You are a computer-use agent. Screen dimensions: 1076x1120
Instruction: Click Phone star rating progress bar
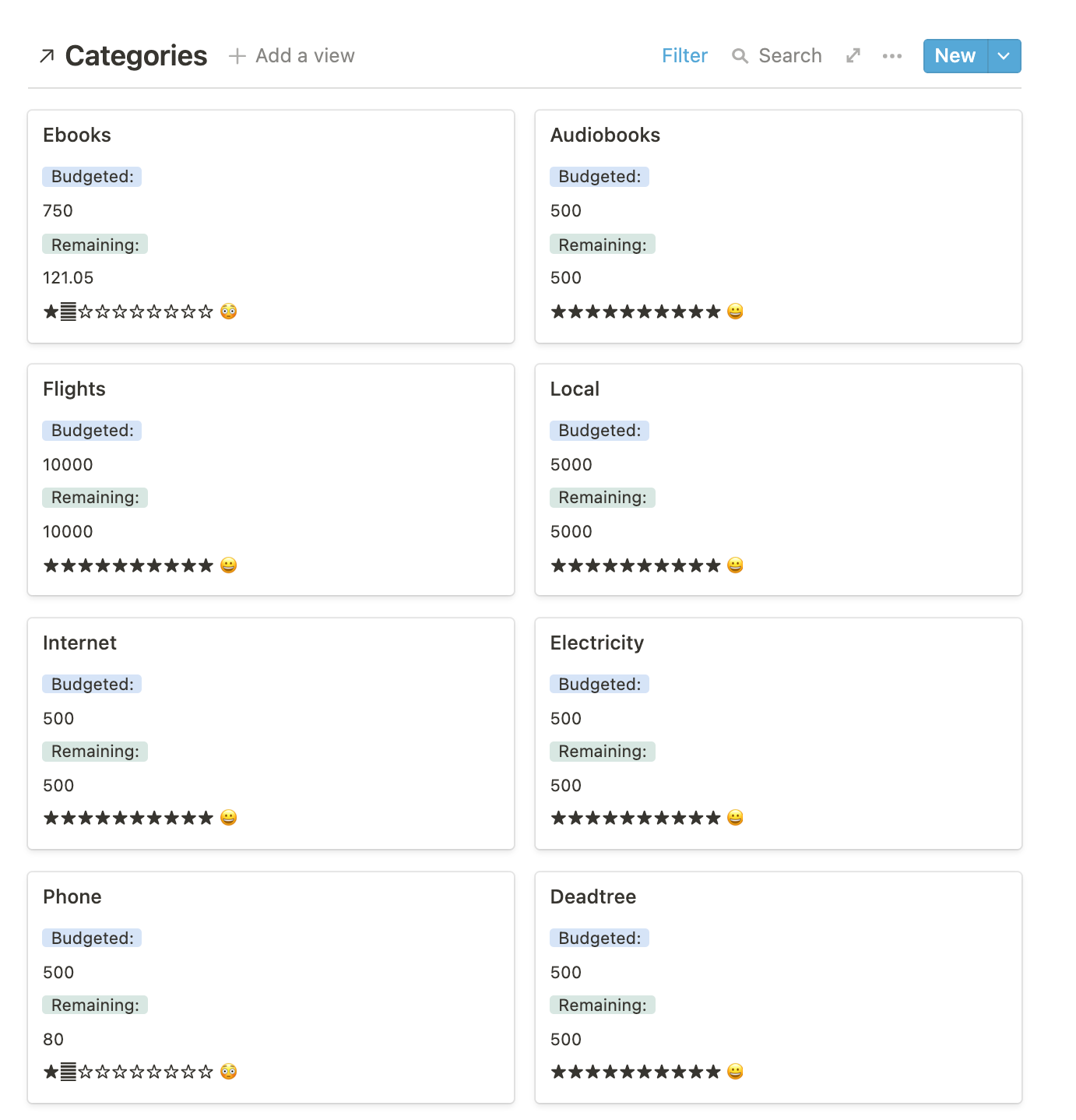coord(128,1072)
